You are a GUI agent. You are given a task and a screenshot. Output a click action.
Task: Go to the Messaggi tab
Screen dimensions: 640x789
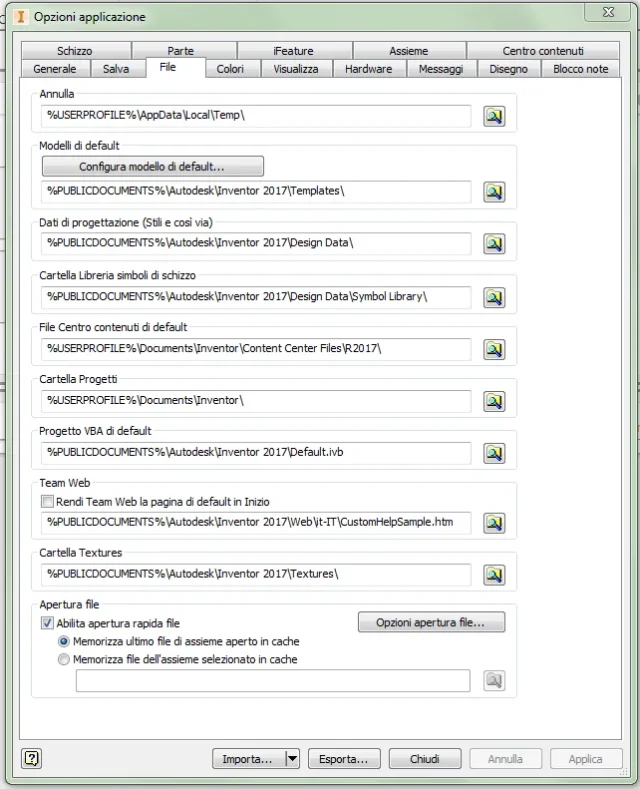tap(441, 69)
